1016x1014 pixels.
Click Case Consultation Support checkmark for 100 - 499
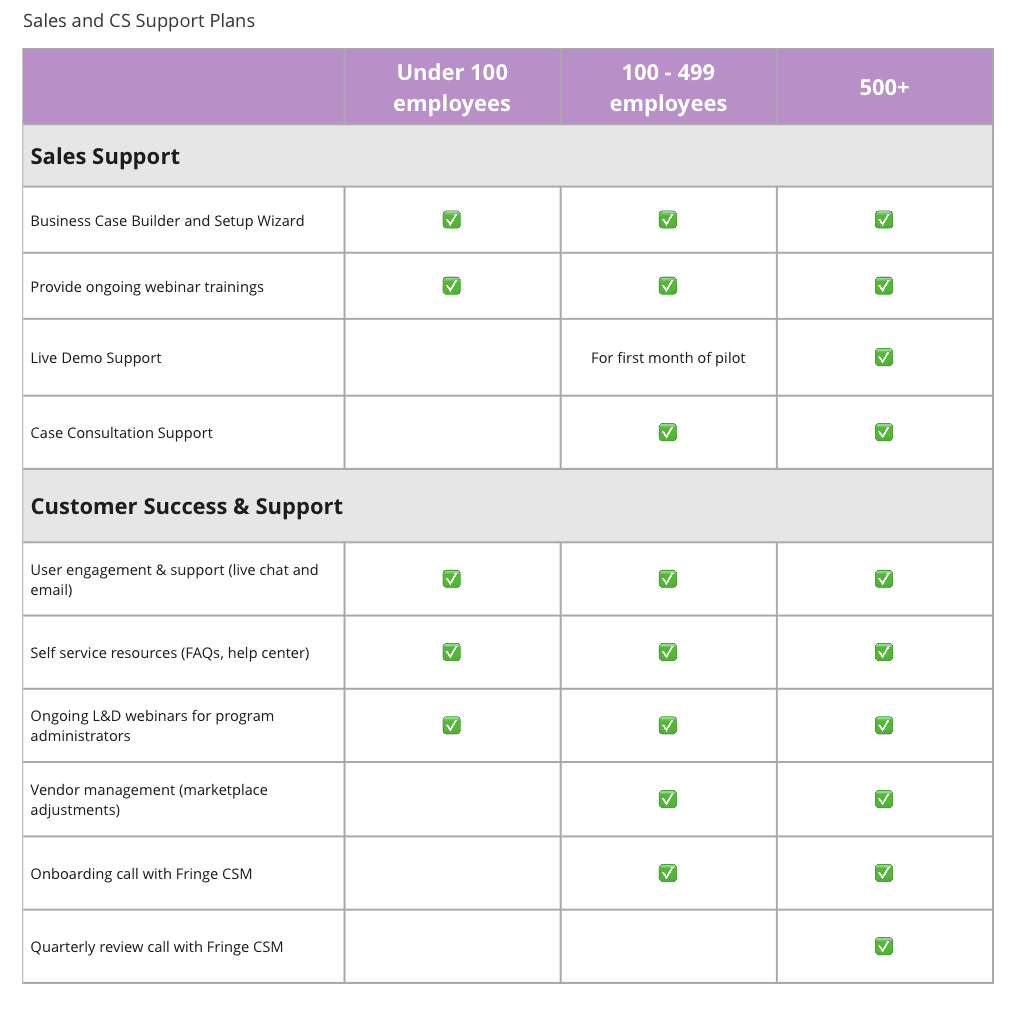pos(668,432)
